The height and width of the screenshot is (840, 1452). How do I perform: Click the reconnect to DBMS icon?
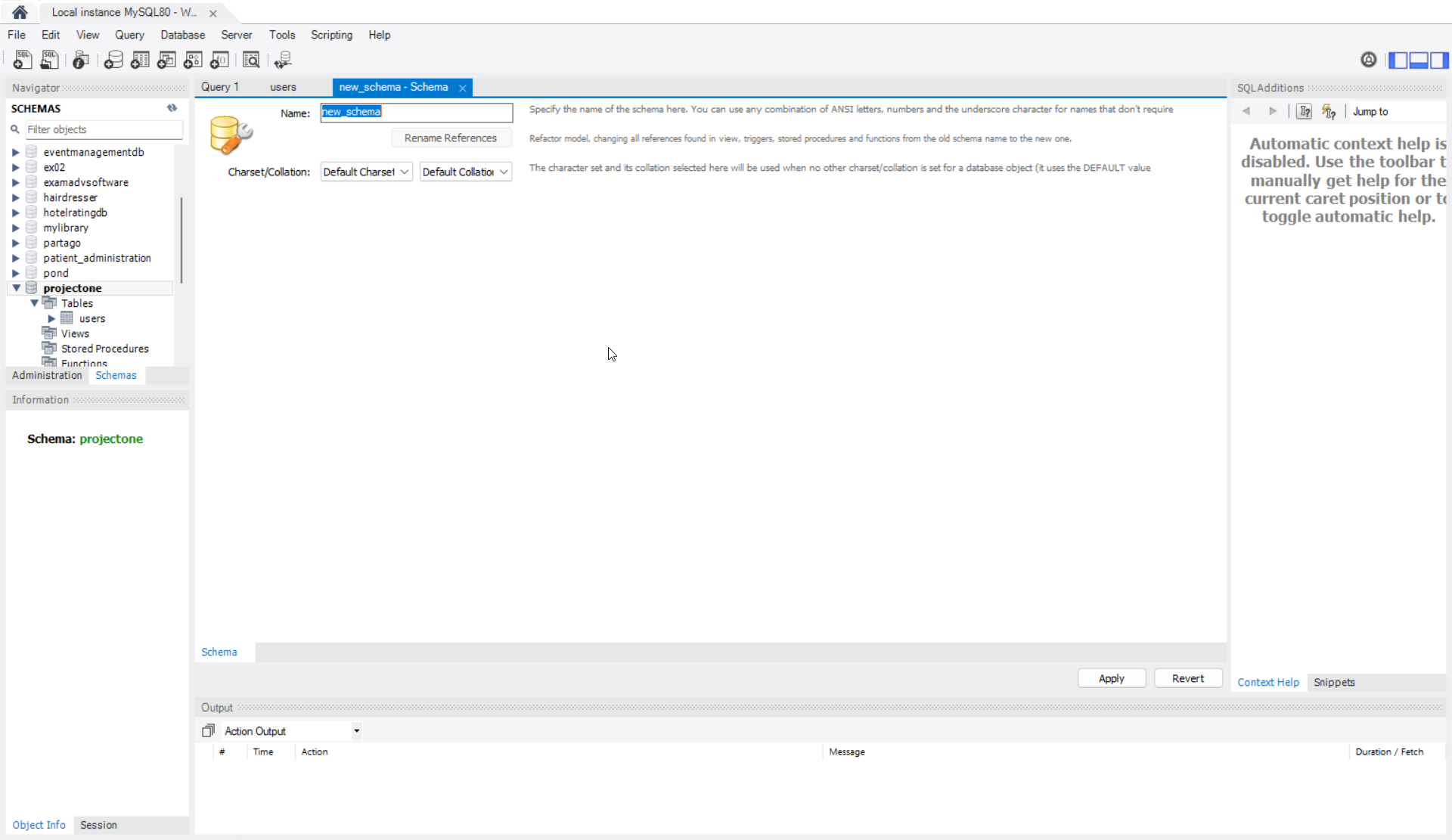pyautogui.click(x=283, y=60)
